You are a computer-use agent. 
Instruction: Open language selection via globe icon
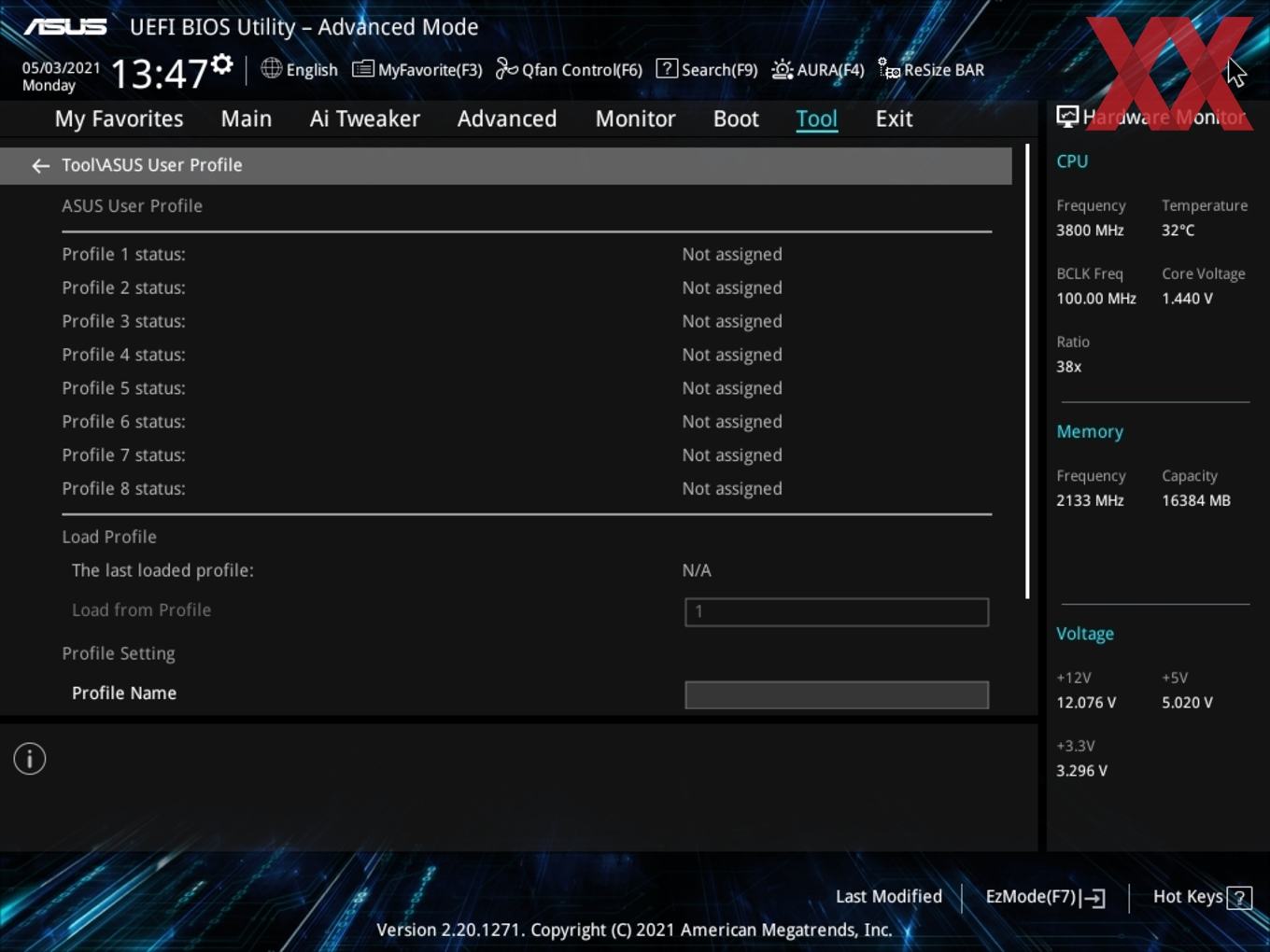(x=271, y=68)
